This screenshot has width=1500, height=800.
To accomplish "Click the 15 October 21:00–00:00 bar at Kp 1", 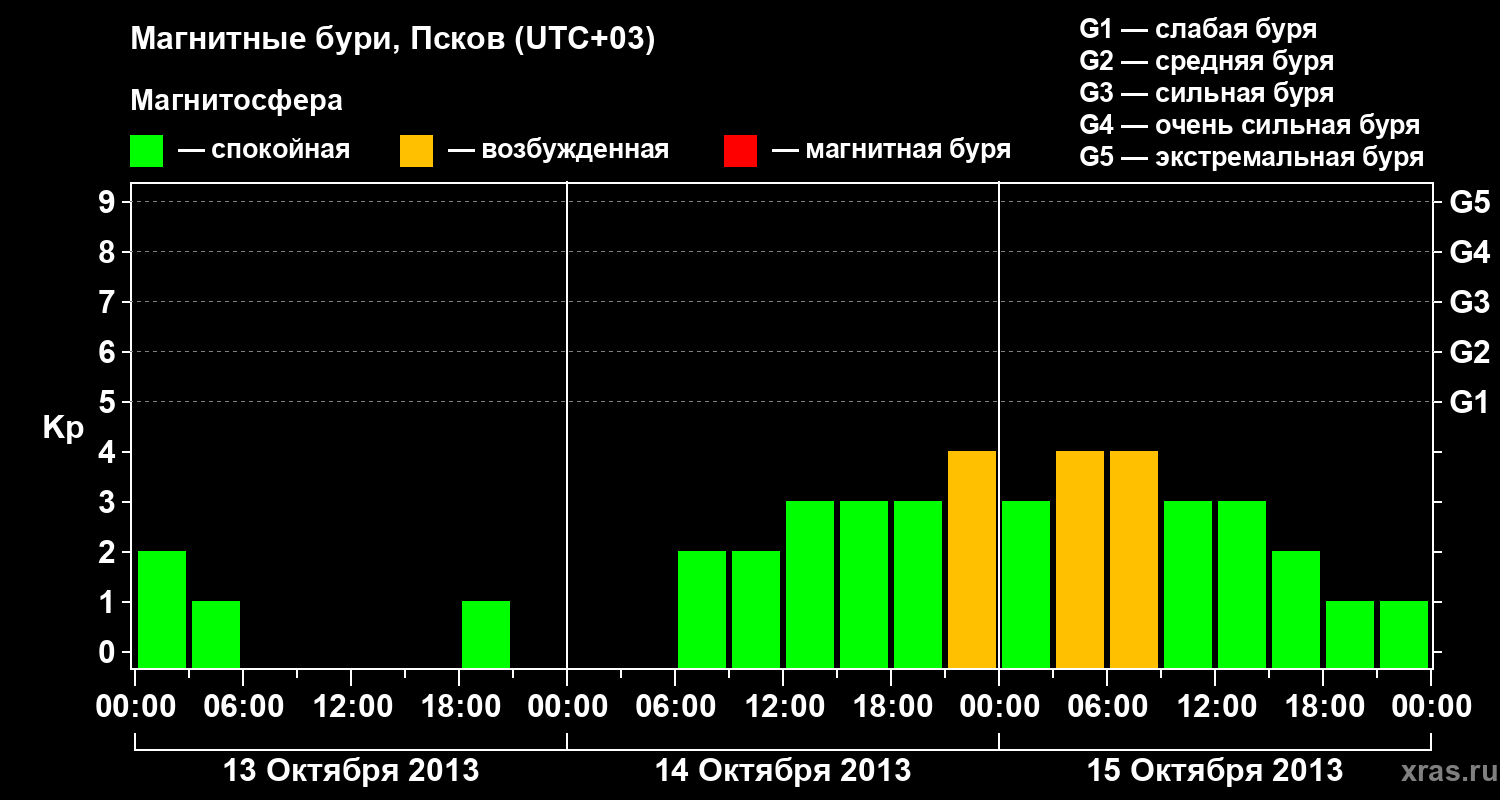I will 1404,634.
